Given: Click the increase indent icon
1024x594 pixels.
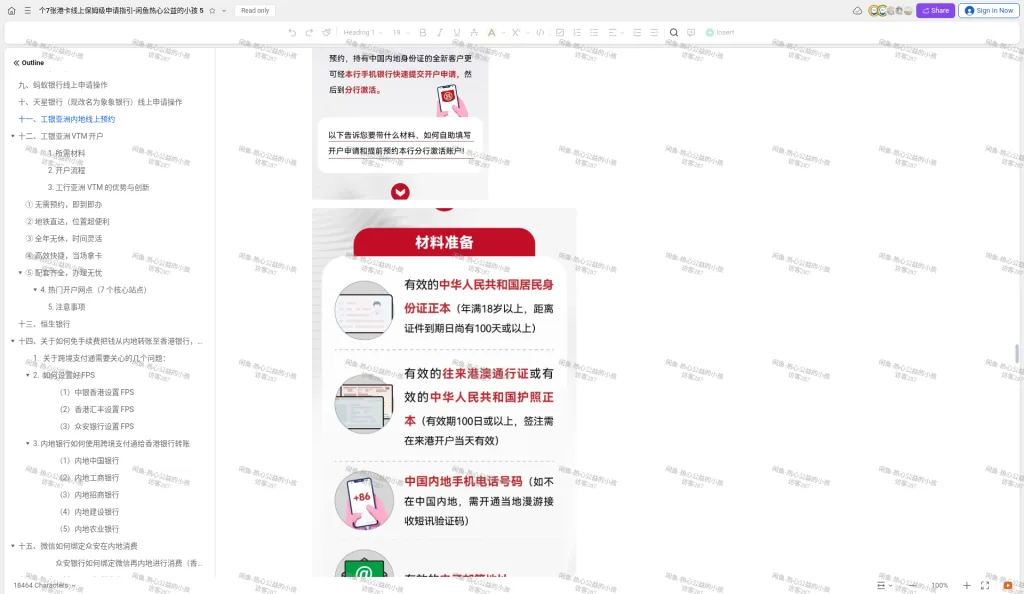Looking at the screenshot, I should click(654, 32).
